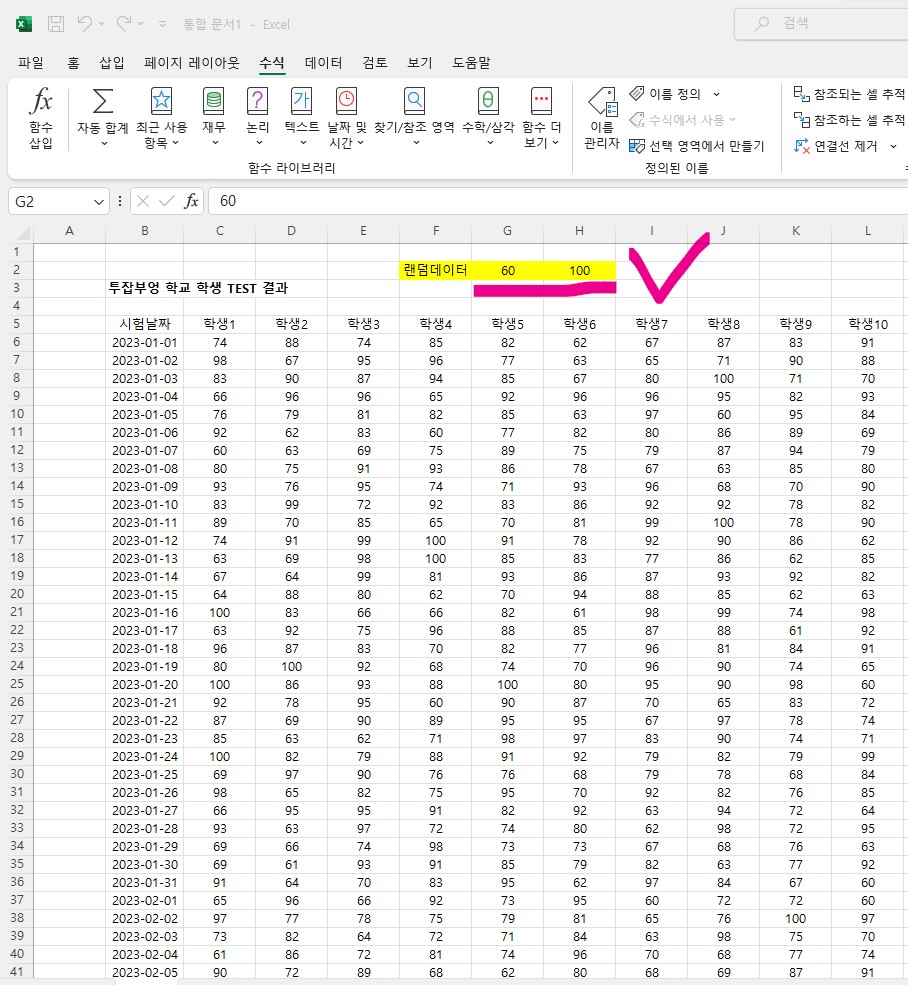Click yellow cell G2 containing 60
This screenshot has height=985, width=908.
(x=507, y=270)
